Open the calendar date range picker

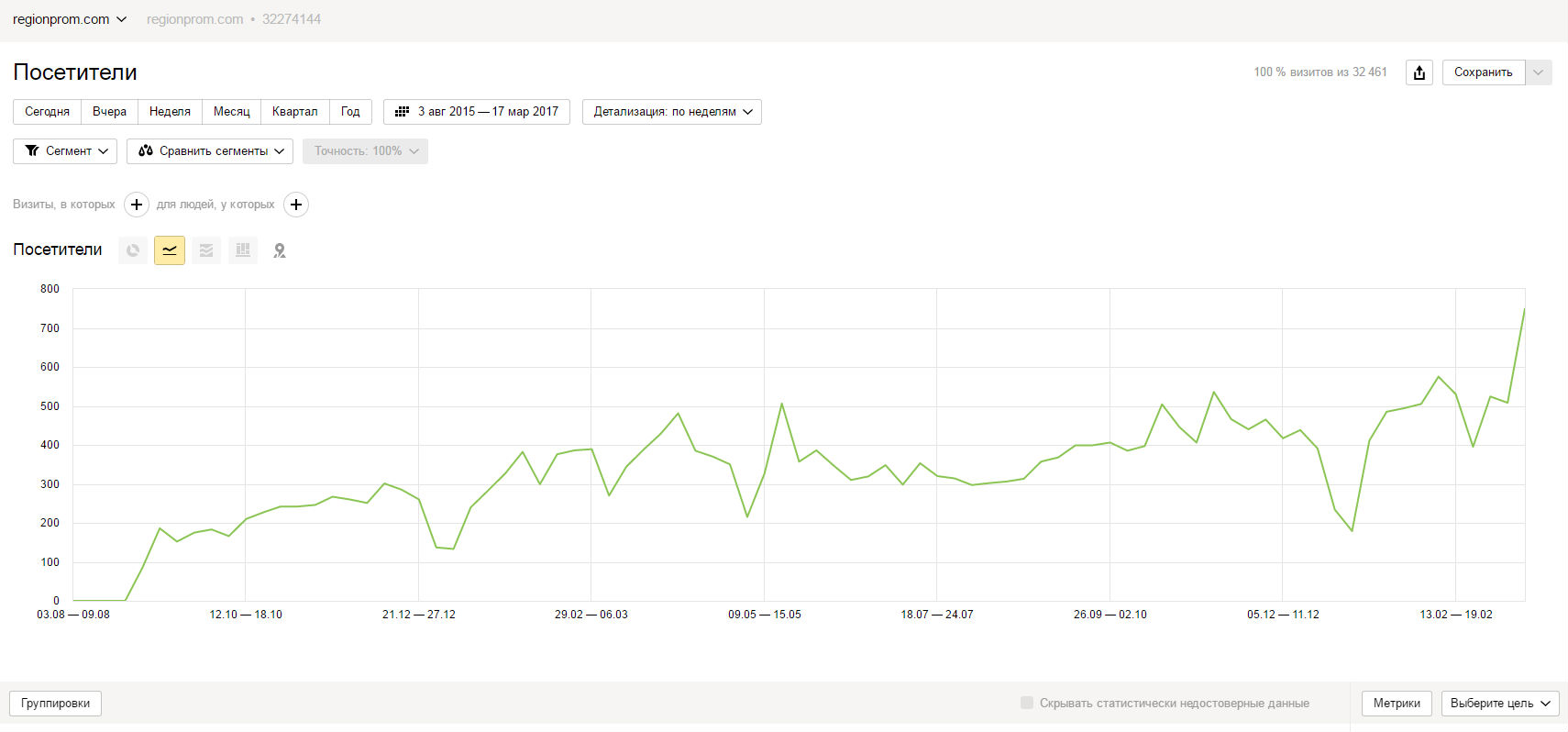pos(477,112)
